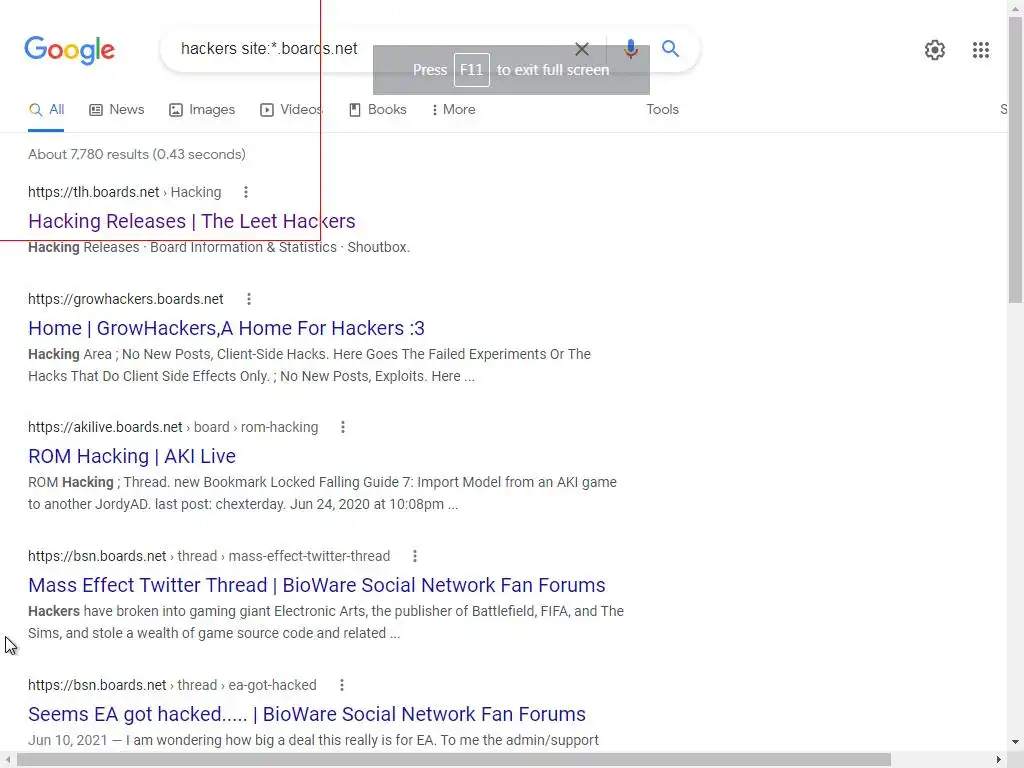This screenshot has width=1024, height=768.
Task: Click the scroll left arrow
Action: [7, 760]
